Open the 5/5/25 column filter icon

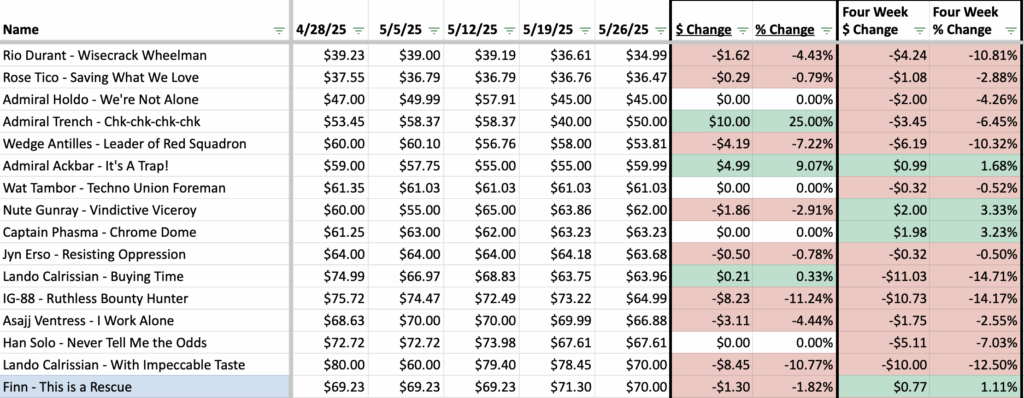(434, 30)
